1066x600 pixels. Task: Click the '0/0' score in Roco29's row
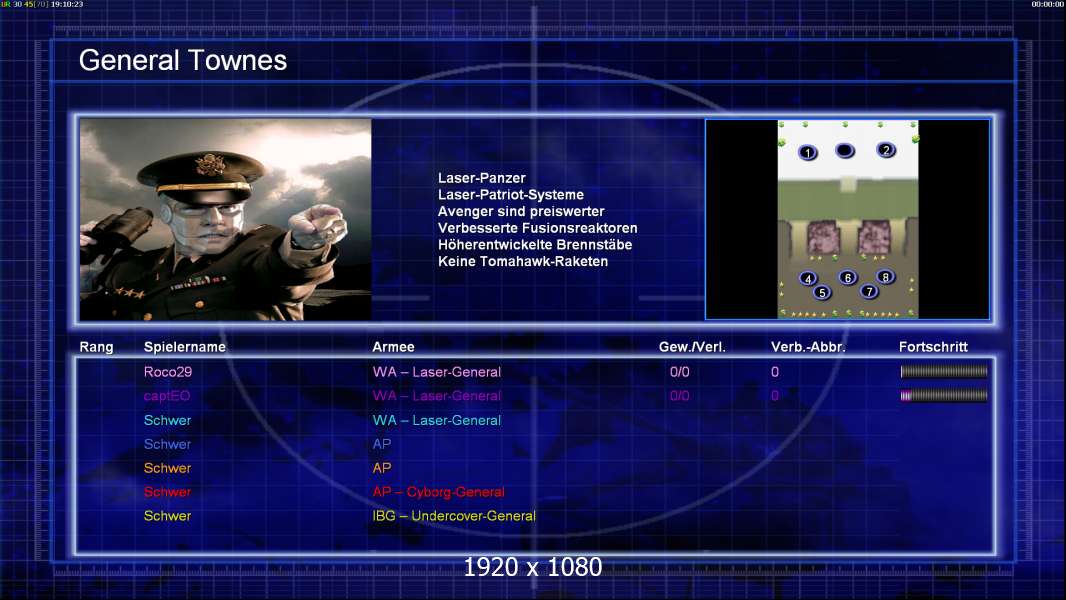tap(680, 372)
